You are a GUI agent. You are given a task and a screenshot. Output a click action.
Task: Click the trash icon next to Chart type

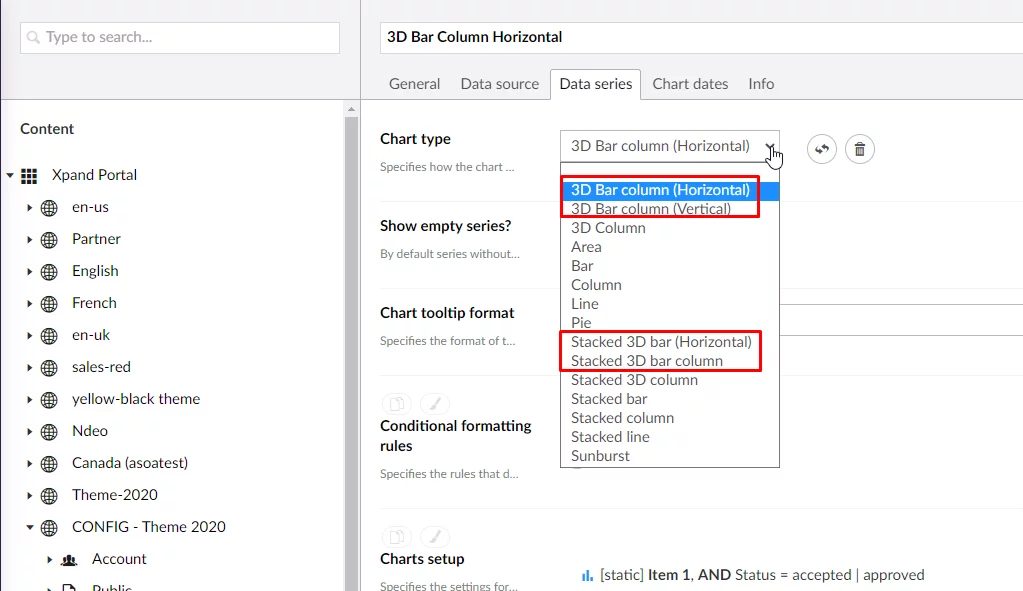(x=859, y=149)
